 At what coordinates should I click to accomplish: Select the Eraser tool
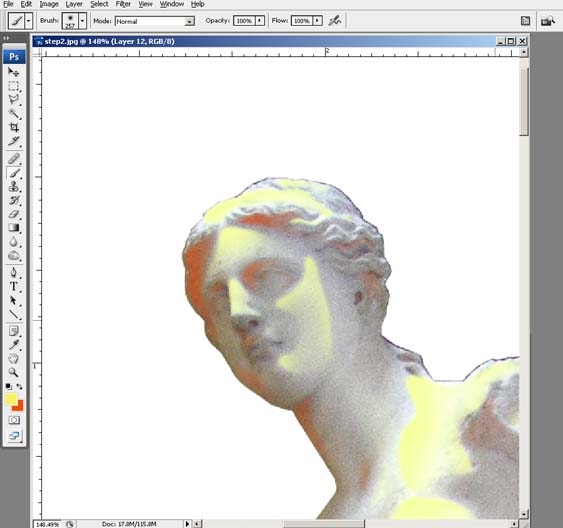[x=14, y=214]
